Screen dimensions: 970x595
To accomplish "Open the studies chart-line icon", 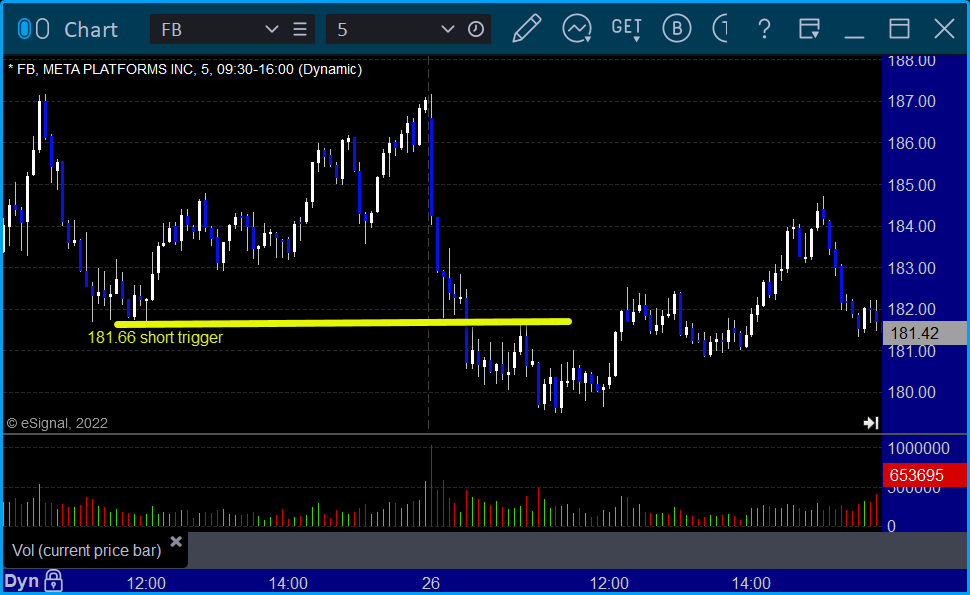I will click(x=577, y=28).
